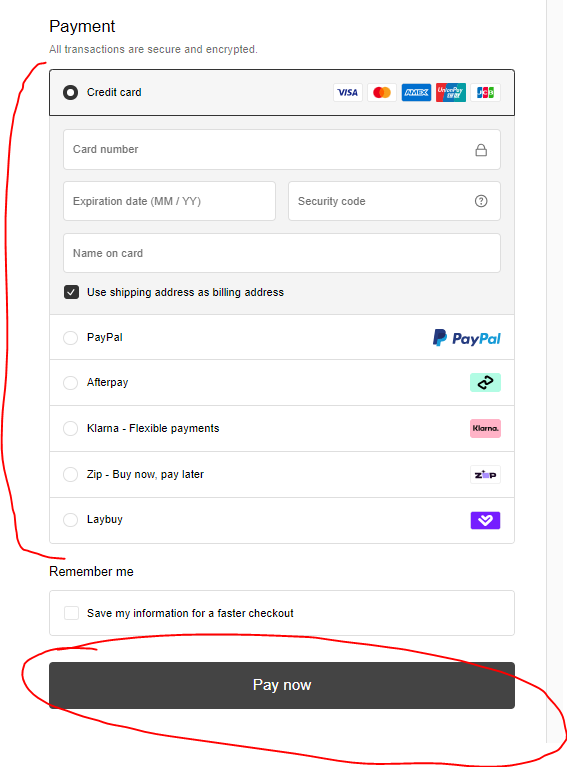Image resolution: width=567 pixels, height=767 pixels.
Task: Open the security code help question icon
Action: [x=481, y=201]
